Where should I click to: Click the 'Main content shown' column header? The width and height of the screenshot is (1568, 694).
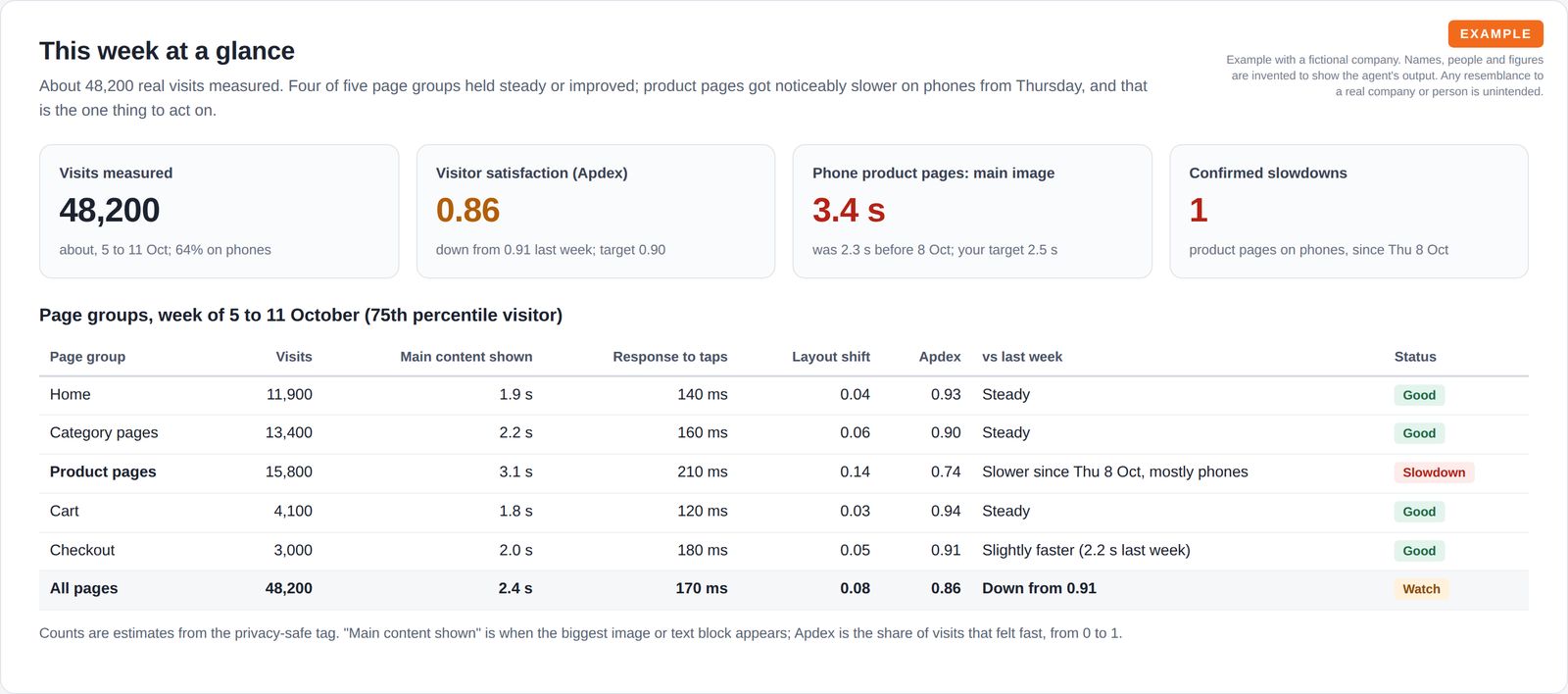[466, 357]
